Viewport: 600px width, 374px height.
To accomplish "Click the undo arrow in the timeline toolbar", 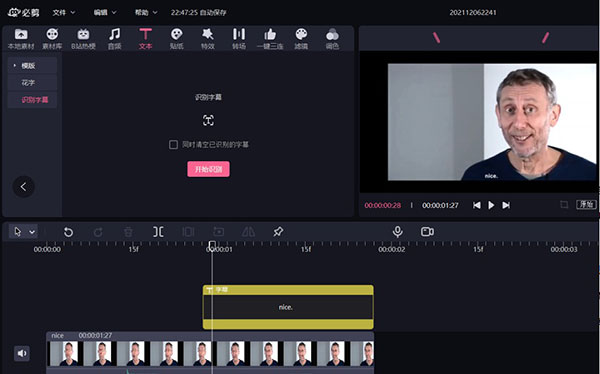I will click(x=68, y=232).
